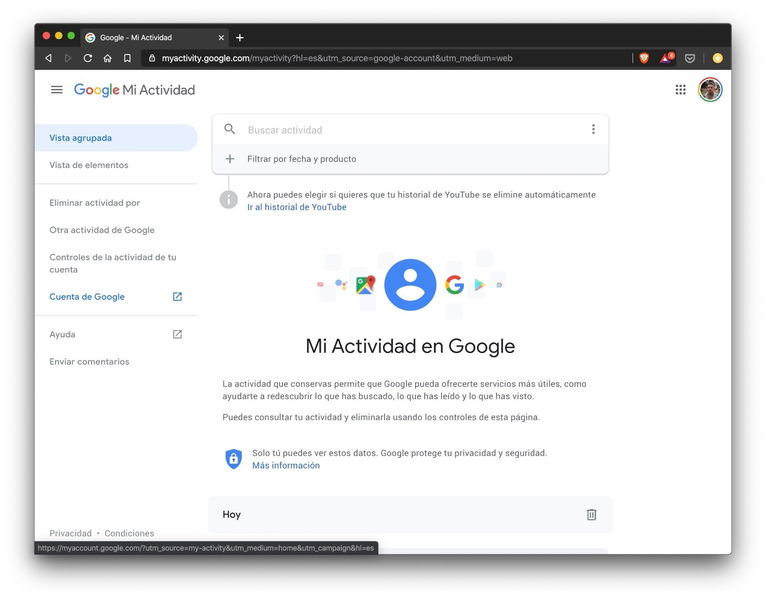Delete today's activity with the trash icon

coord(591,514)
